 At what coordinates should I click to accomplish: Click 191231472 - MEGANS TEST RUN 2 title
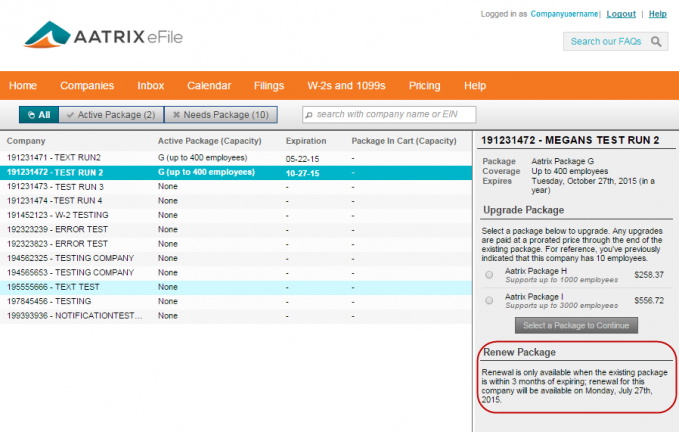click(x=570, y=140)
